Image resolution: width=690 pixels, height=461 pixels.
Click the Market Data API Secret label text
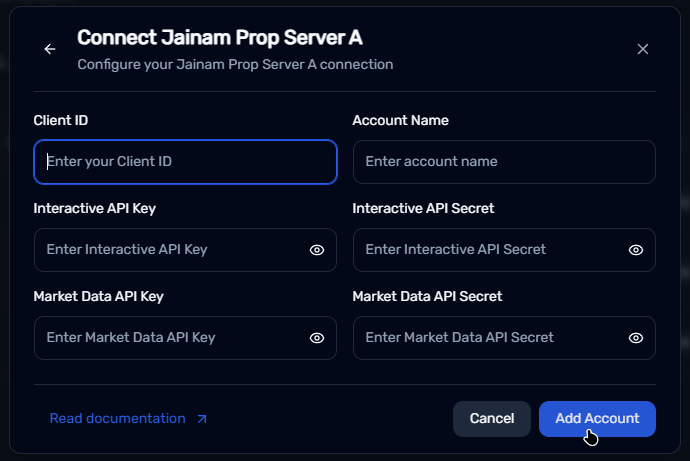coord(427,297)
